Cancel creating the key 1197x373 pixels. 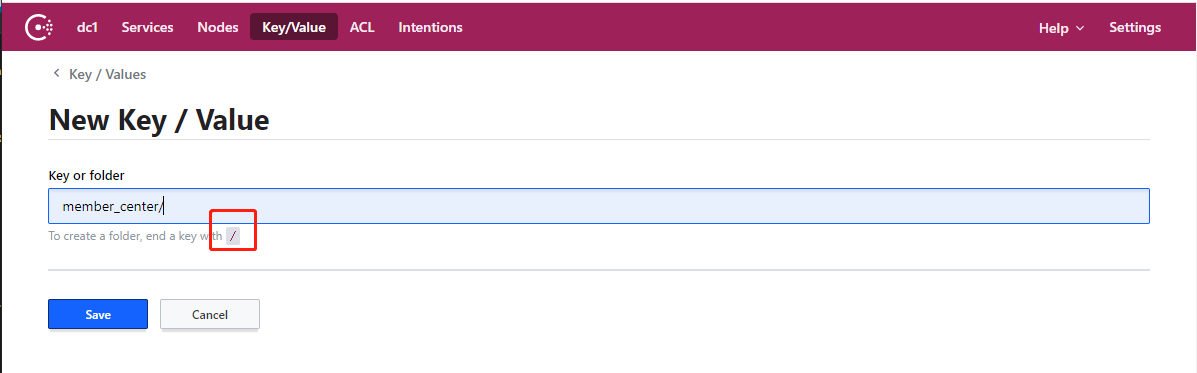tap(210, 314)
